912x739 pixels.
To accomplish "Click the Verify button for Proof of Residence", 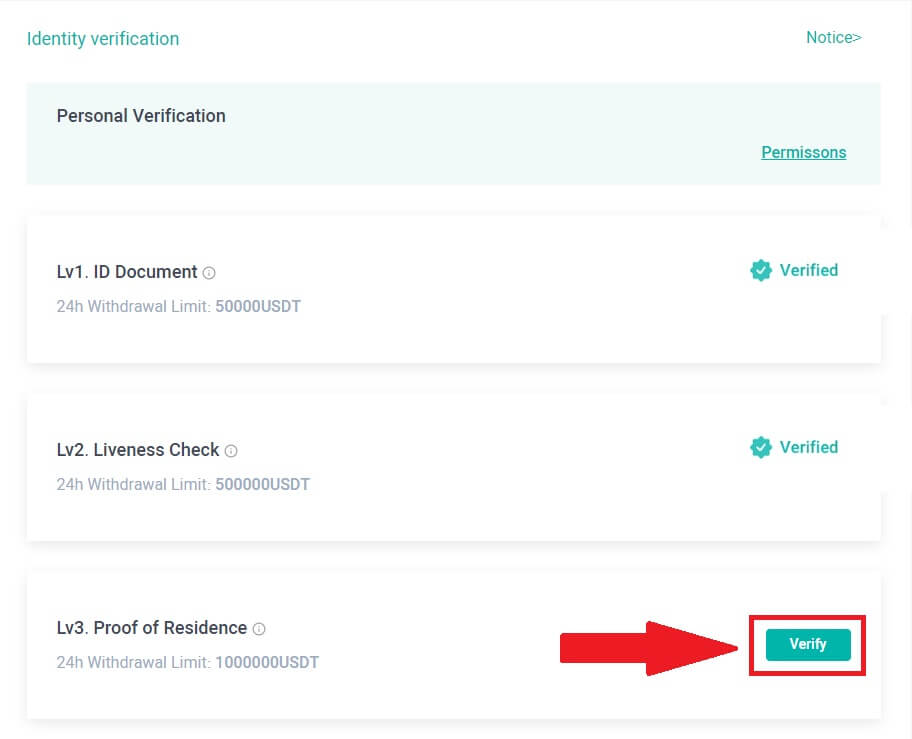I will tap(806, 645).
